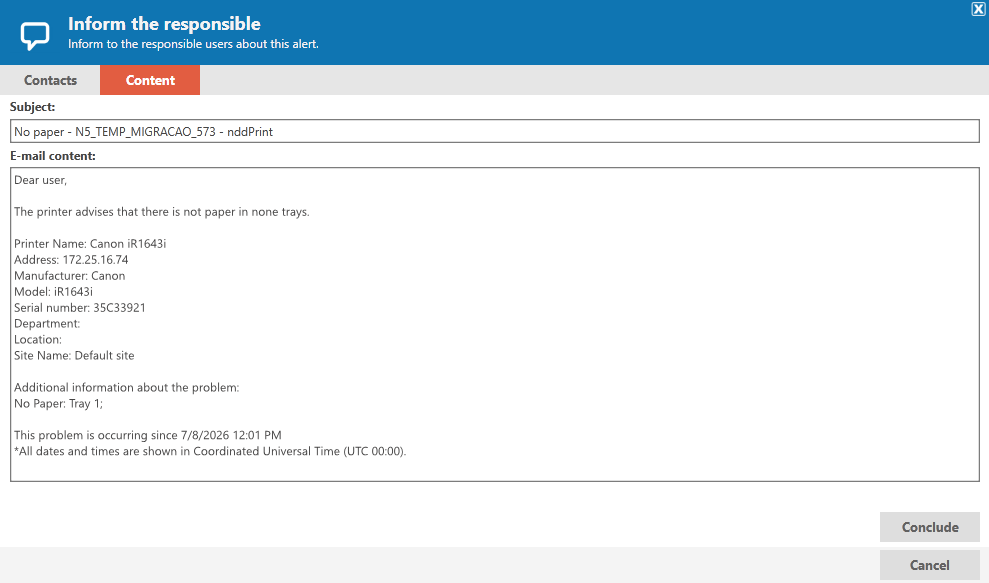The height and width of the screenshot is (583, 989).
Task: Click the Coordinated Universal Time note line
Action: tap(210, 451)
